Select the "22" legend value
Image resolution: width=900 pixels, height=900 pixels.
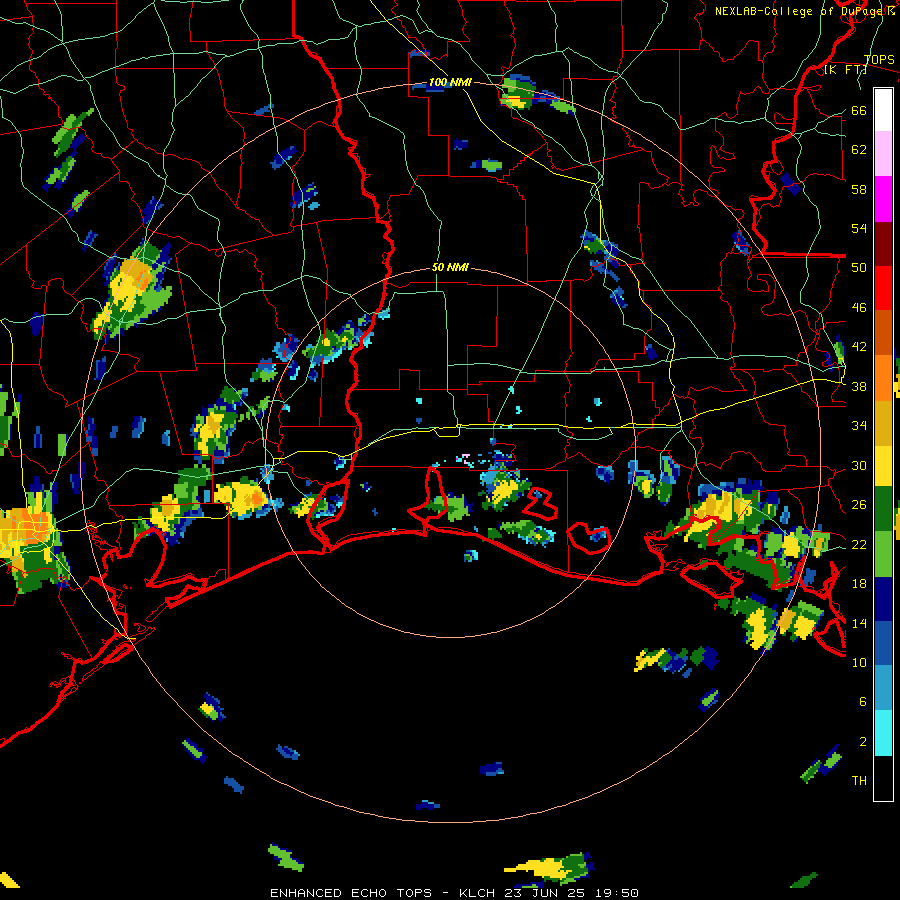[x=859, y=544]
